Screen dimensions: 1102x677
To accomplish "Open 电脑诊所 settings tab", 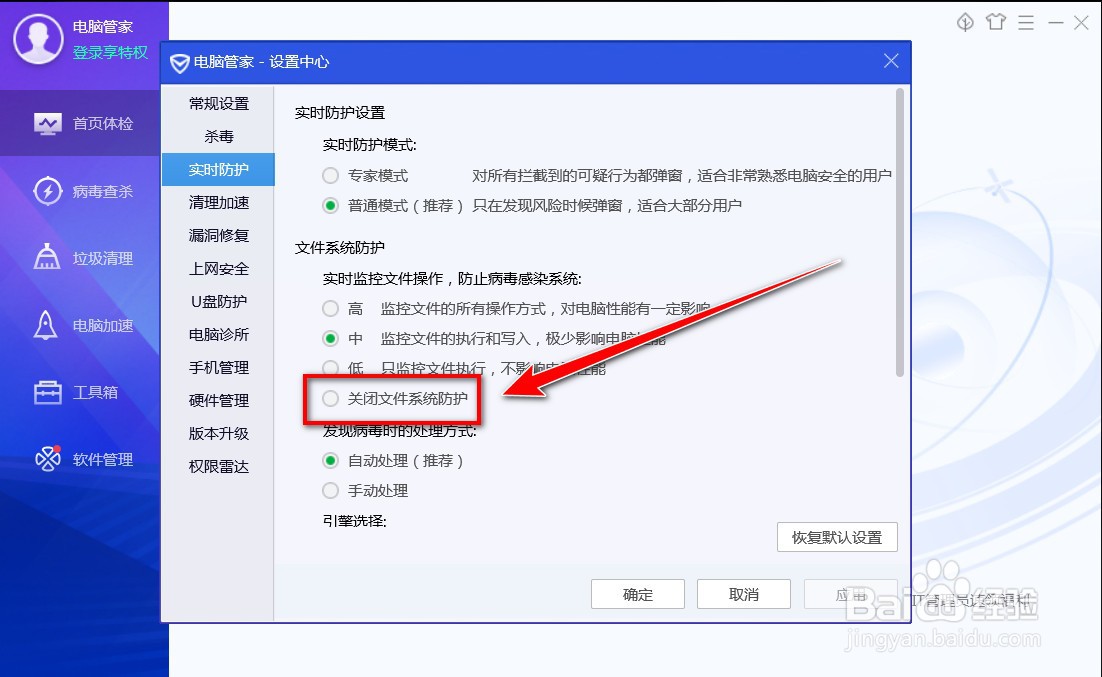I will [219, 335].
